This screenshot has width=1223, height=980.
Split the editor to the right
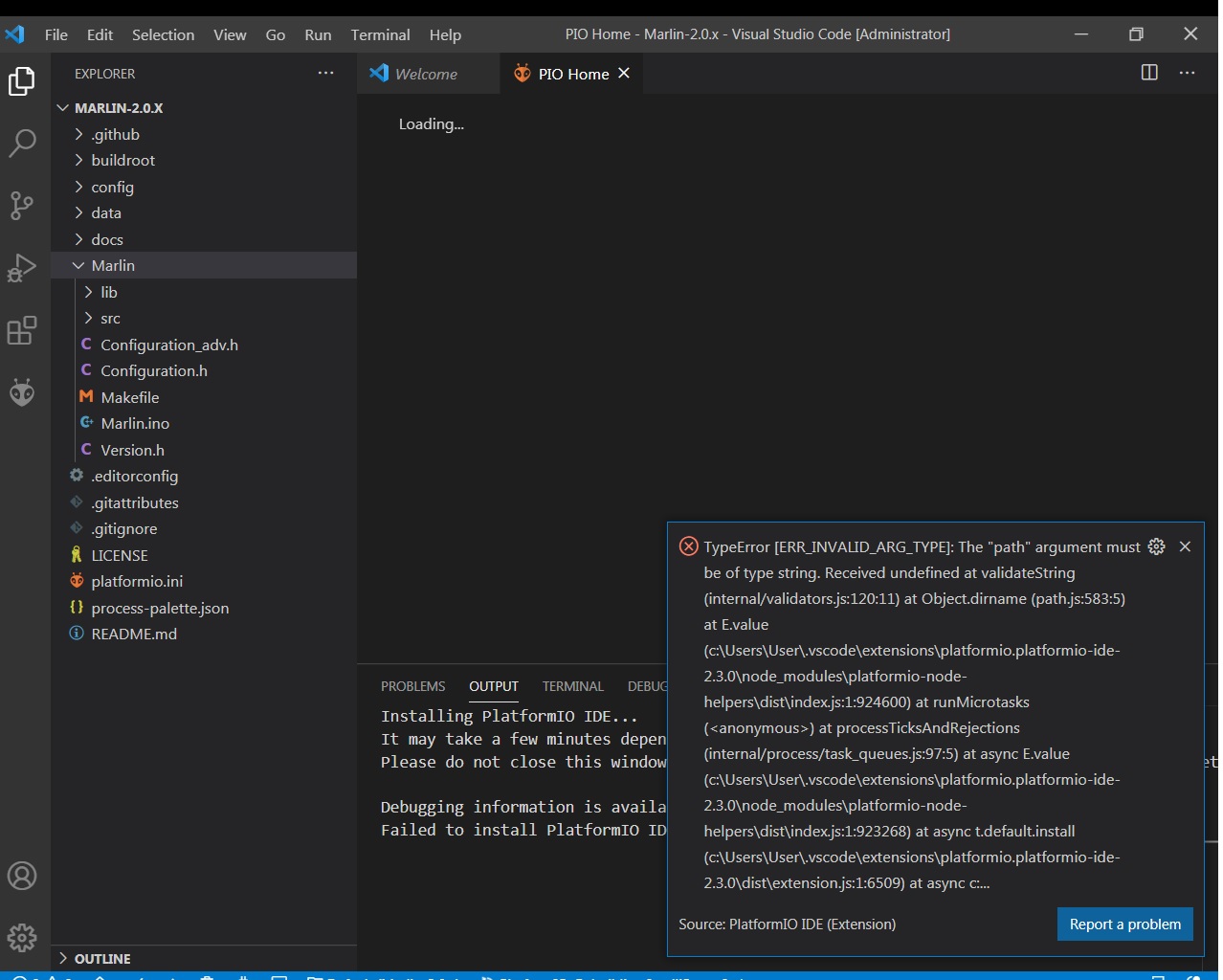[1150, 73]
